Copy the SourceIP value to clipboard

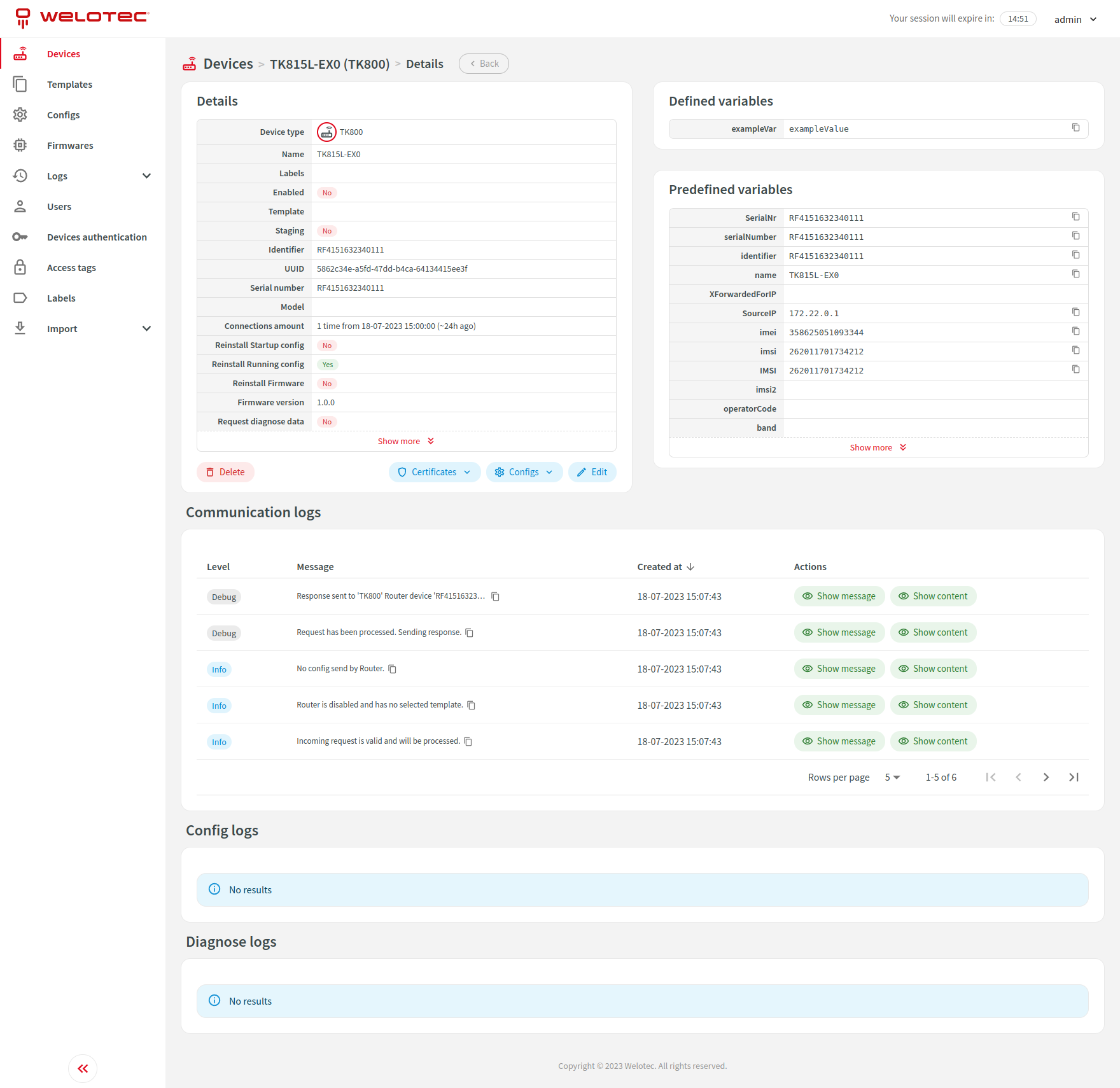pos(1075,312)
